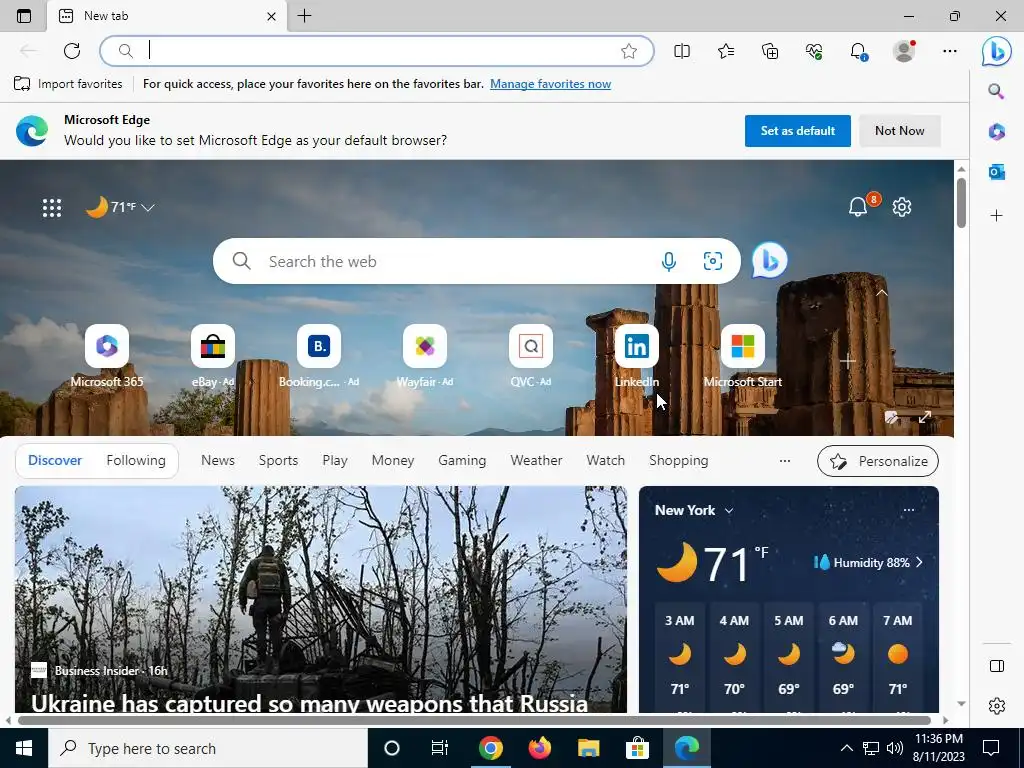This screenshot has width=1024, height=768.
Task: Open Outlook in the sidebar
Action: (x=996, y=172)
